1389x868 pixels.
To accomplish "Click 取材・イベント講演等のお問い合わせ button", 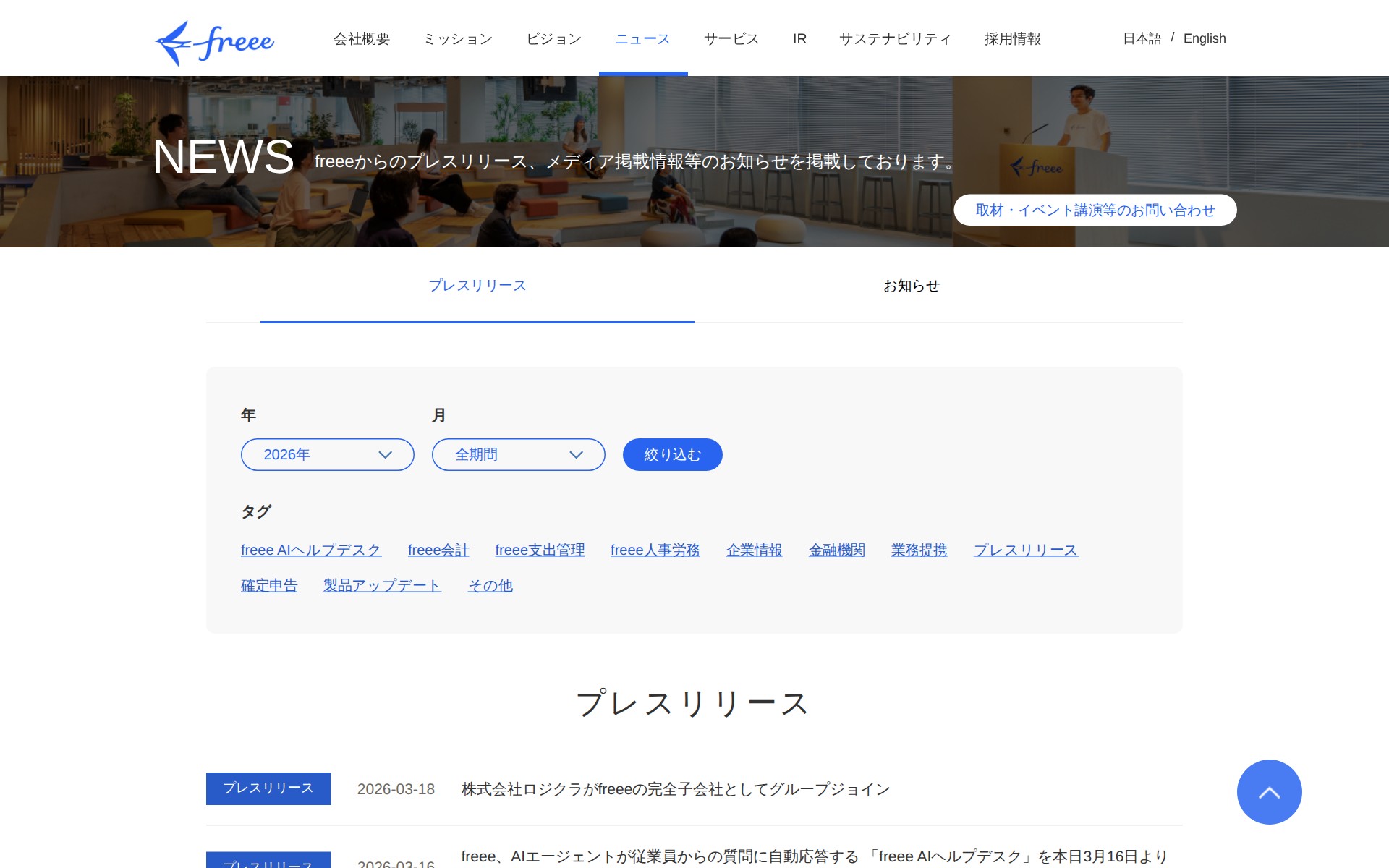I will coord(1095,210).
